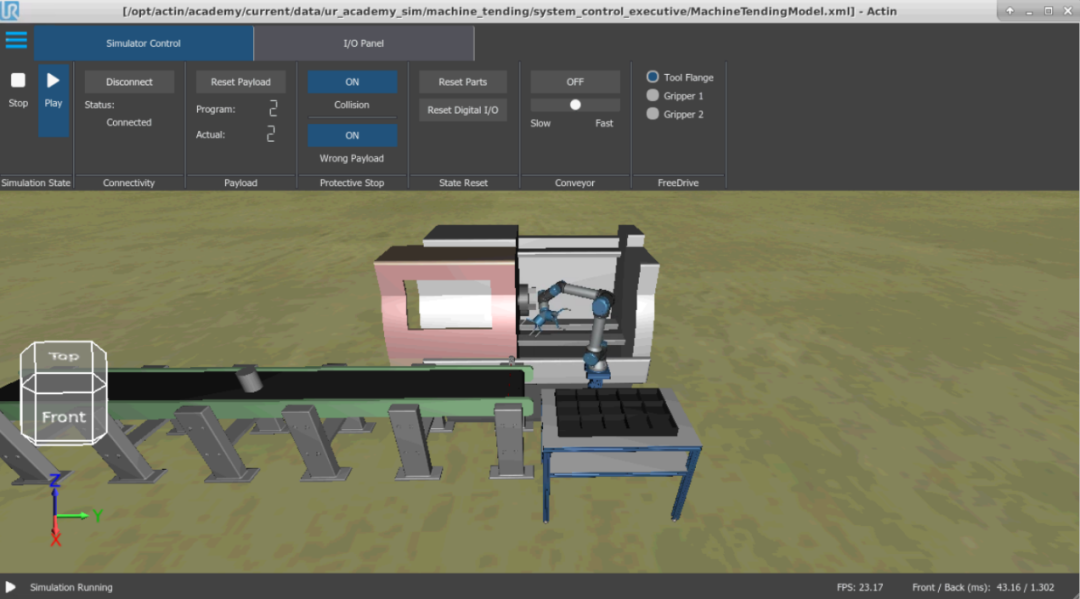1080x599 pixels.
Task: Click the cylinder part on the conveyor
Action: [x=249, y=379]
